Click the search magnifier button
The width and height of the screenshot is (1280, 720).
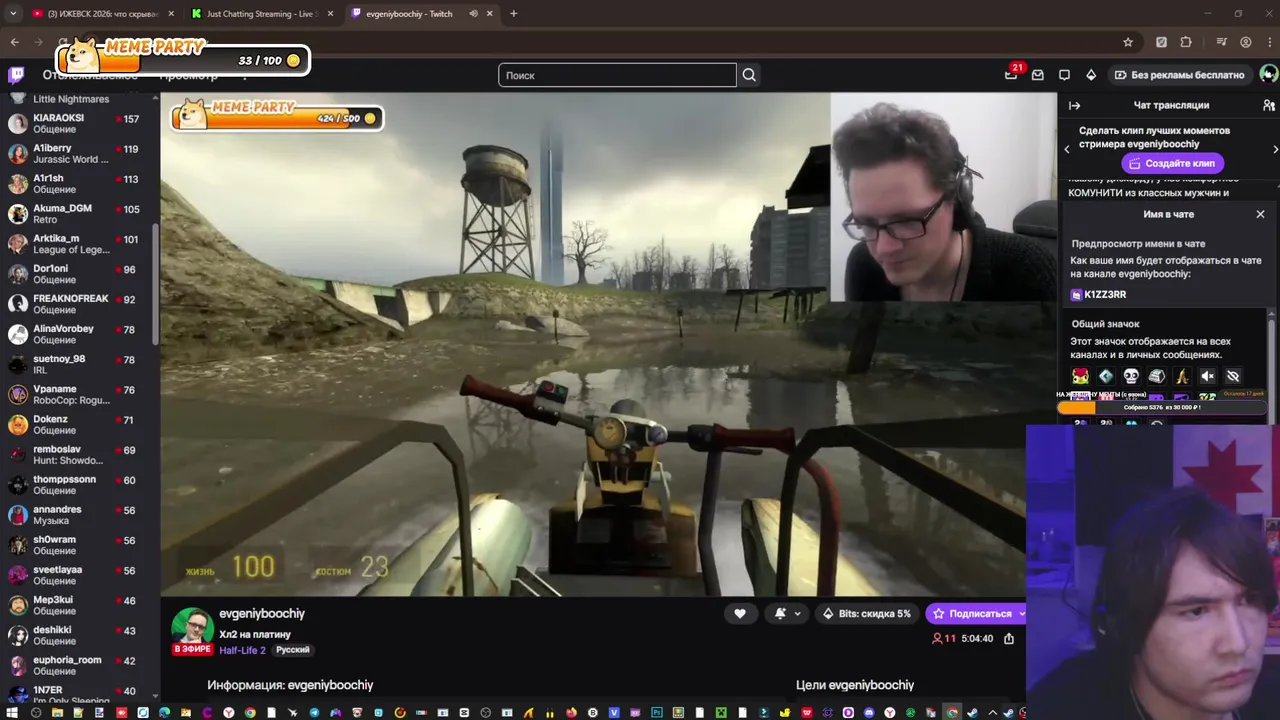(x=749, y=75)
